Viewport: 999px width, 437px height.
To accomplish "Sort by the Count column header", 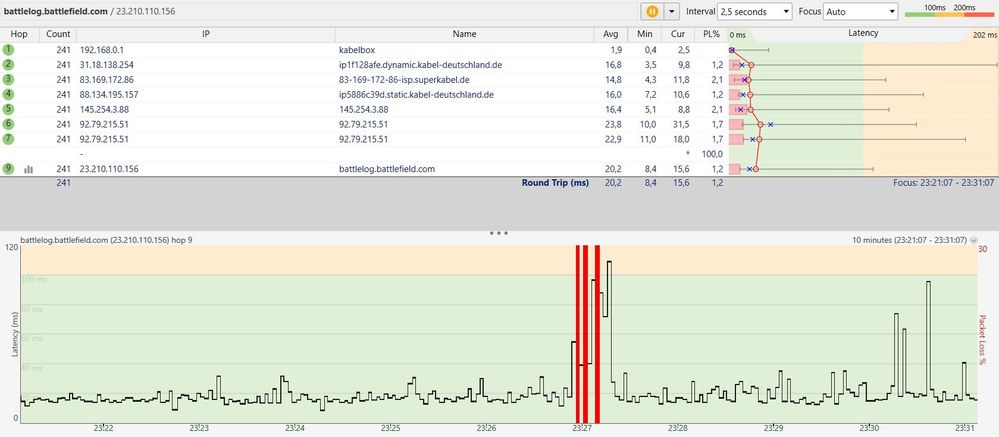I will point(58,34).
